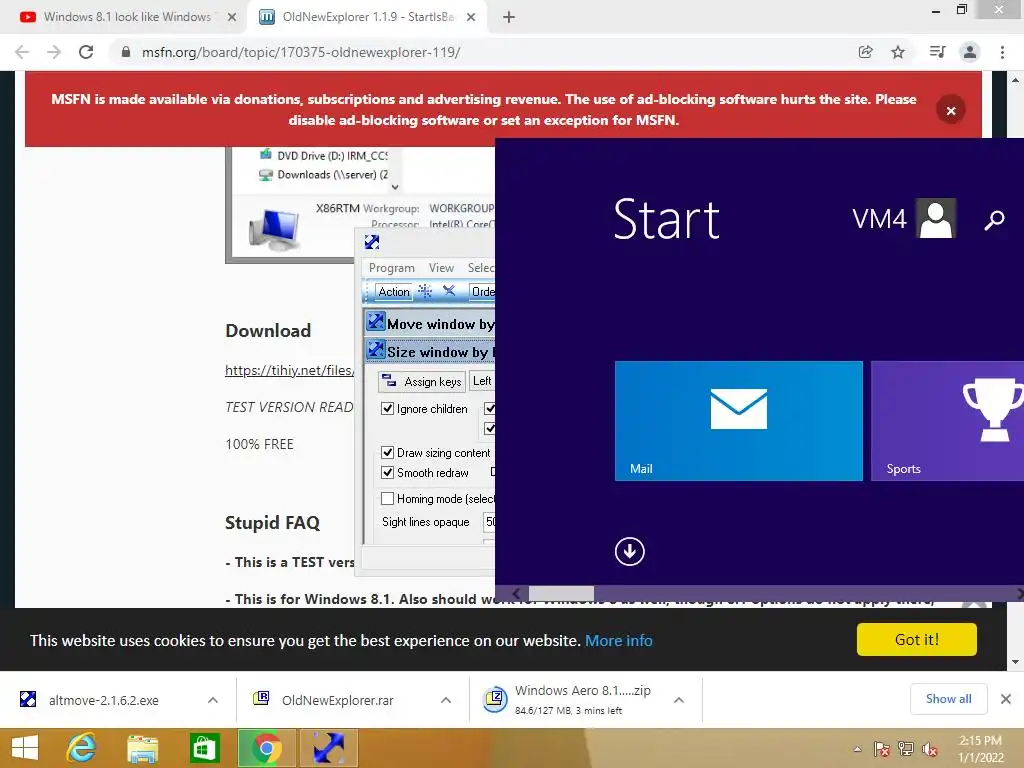Screen dimensions: 1024x768
Task: Open Windows Store from taskbar
Action: click(204, 748)
